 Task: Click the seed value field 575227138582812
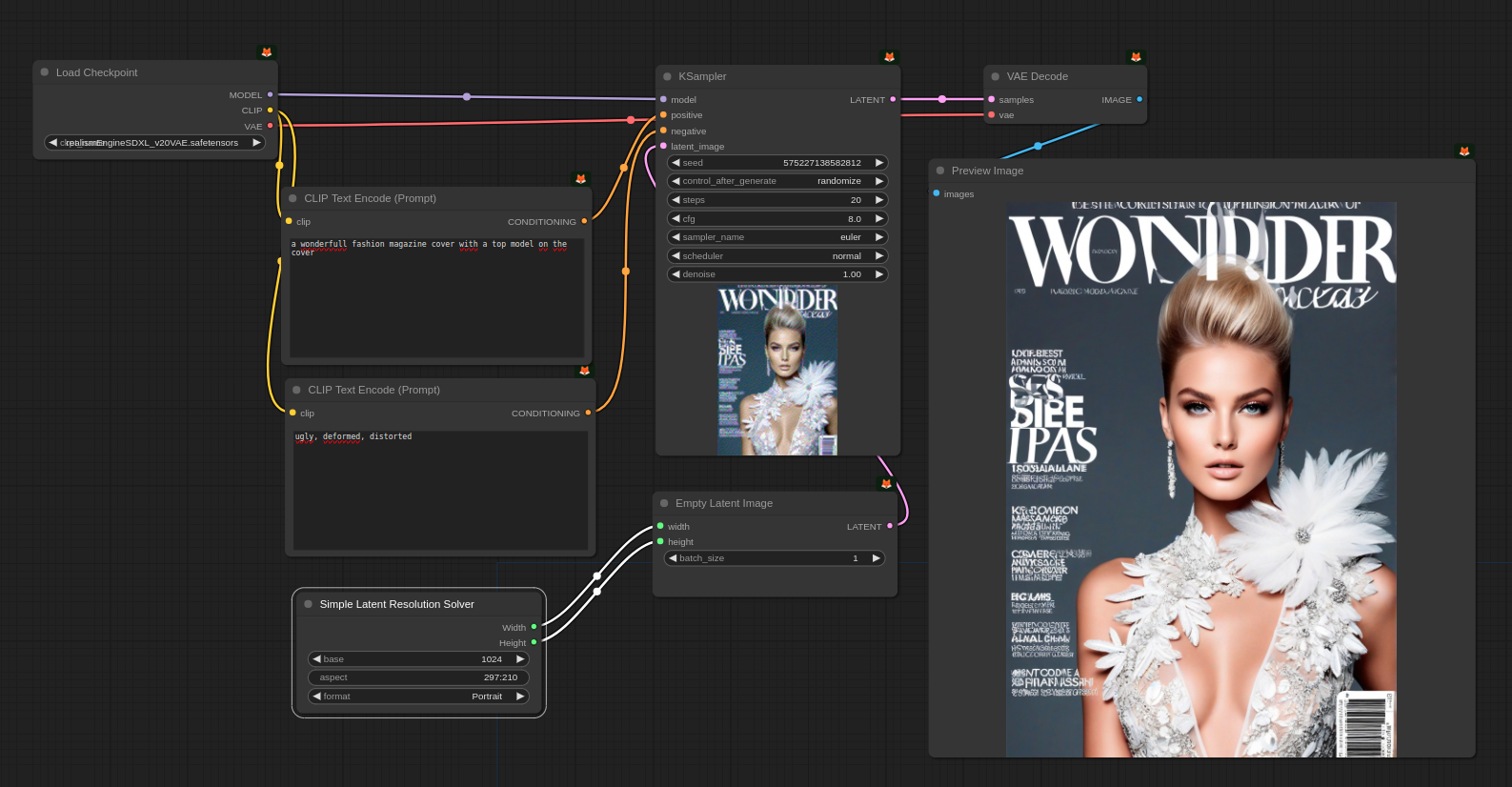777,163
